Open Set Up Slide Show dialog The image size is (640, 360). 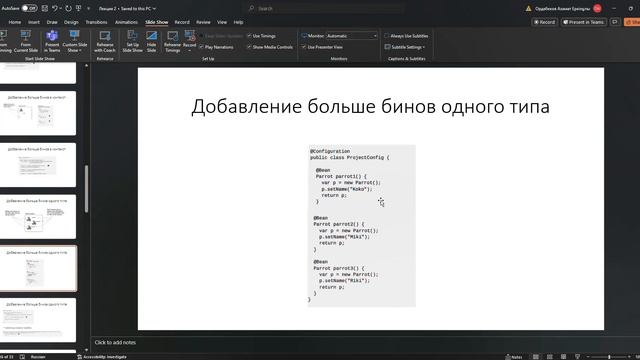click(133, 41)
